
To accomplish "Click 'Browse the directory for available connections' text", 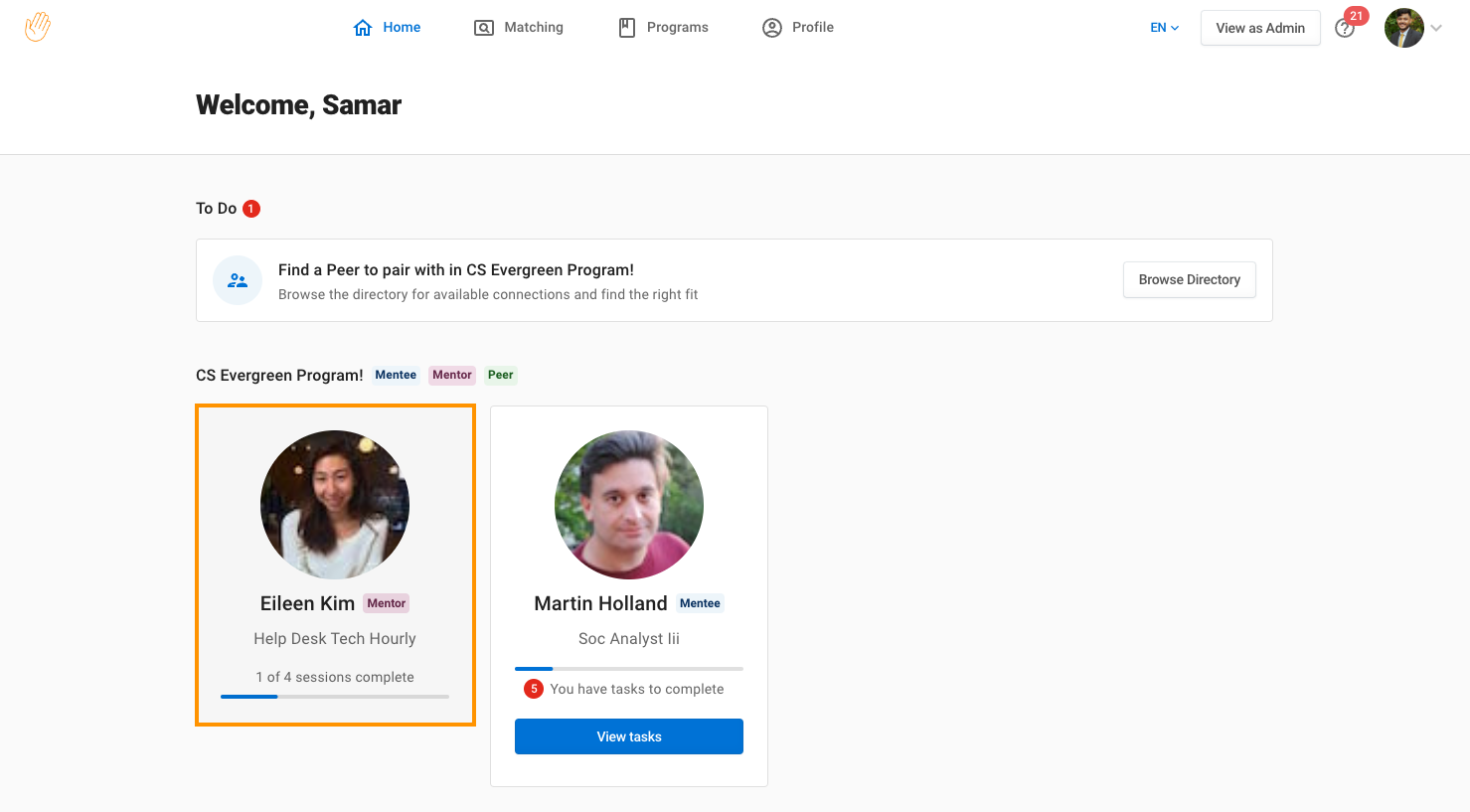I will [488, 294].
